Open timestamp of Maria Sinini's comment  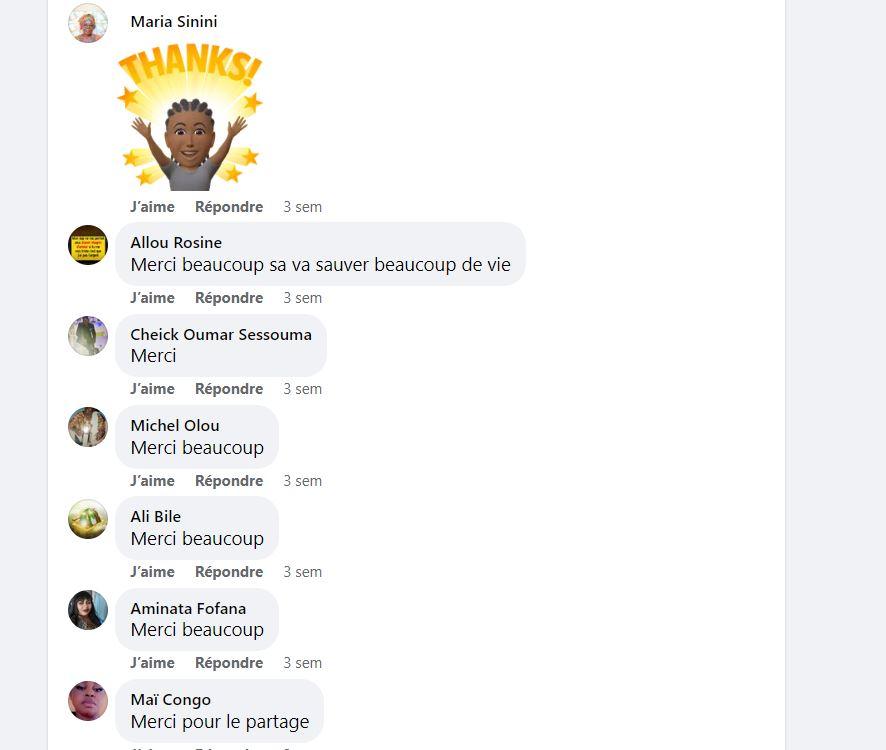302,207
